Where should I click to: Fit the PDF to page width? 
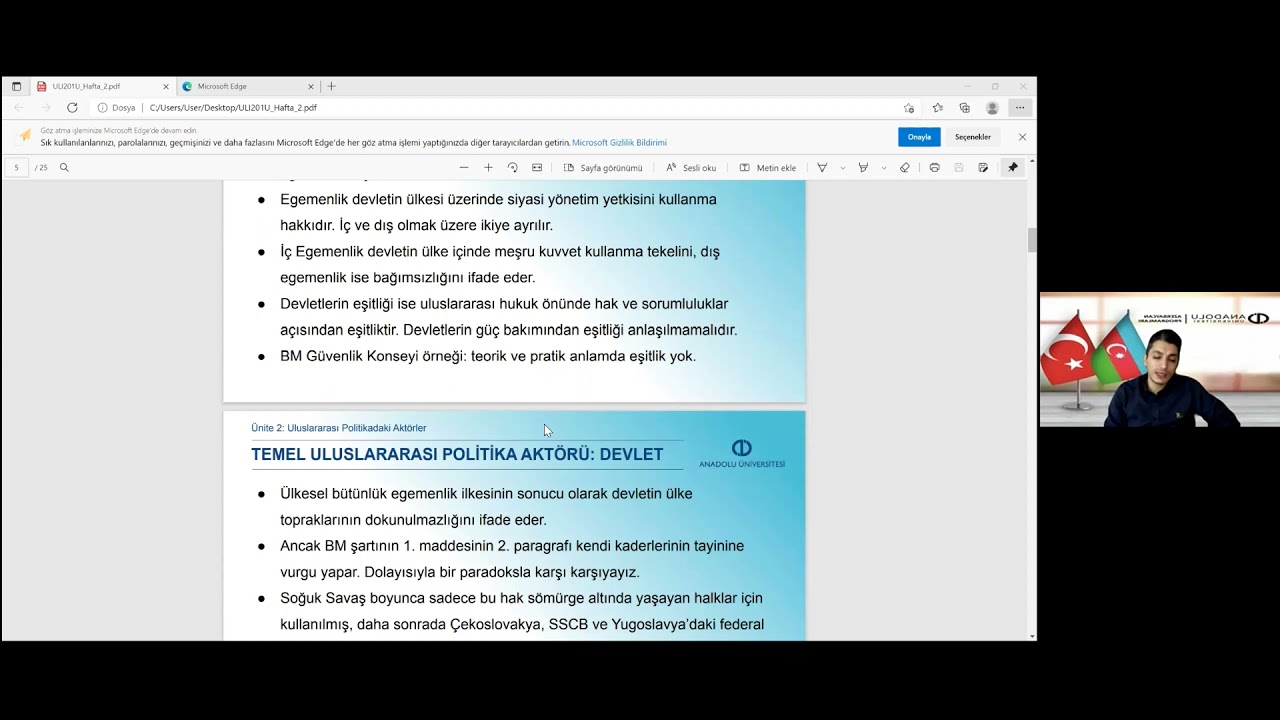pyautogui.click(x=537, y=168)
